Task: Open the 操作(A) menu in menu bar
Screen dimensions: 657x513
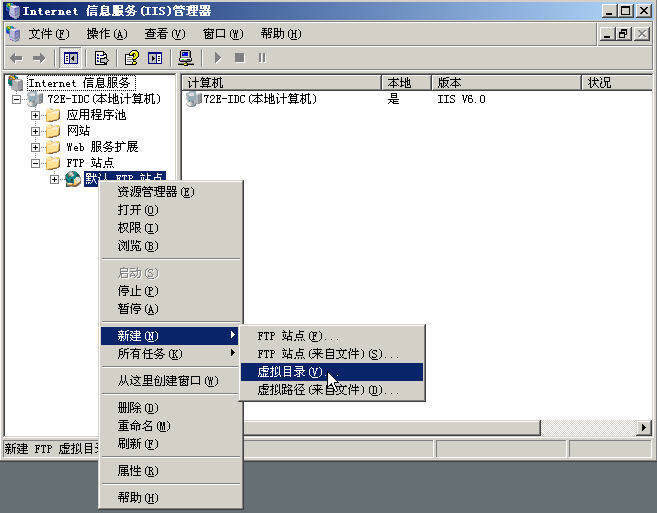Action: coord(106,34)
